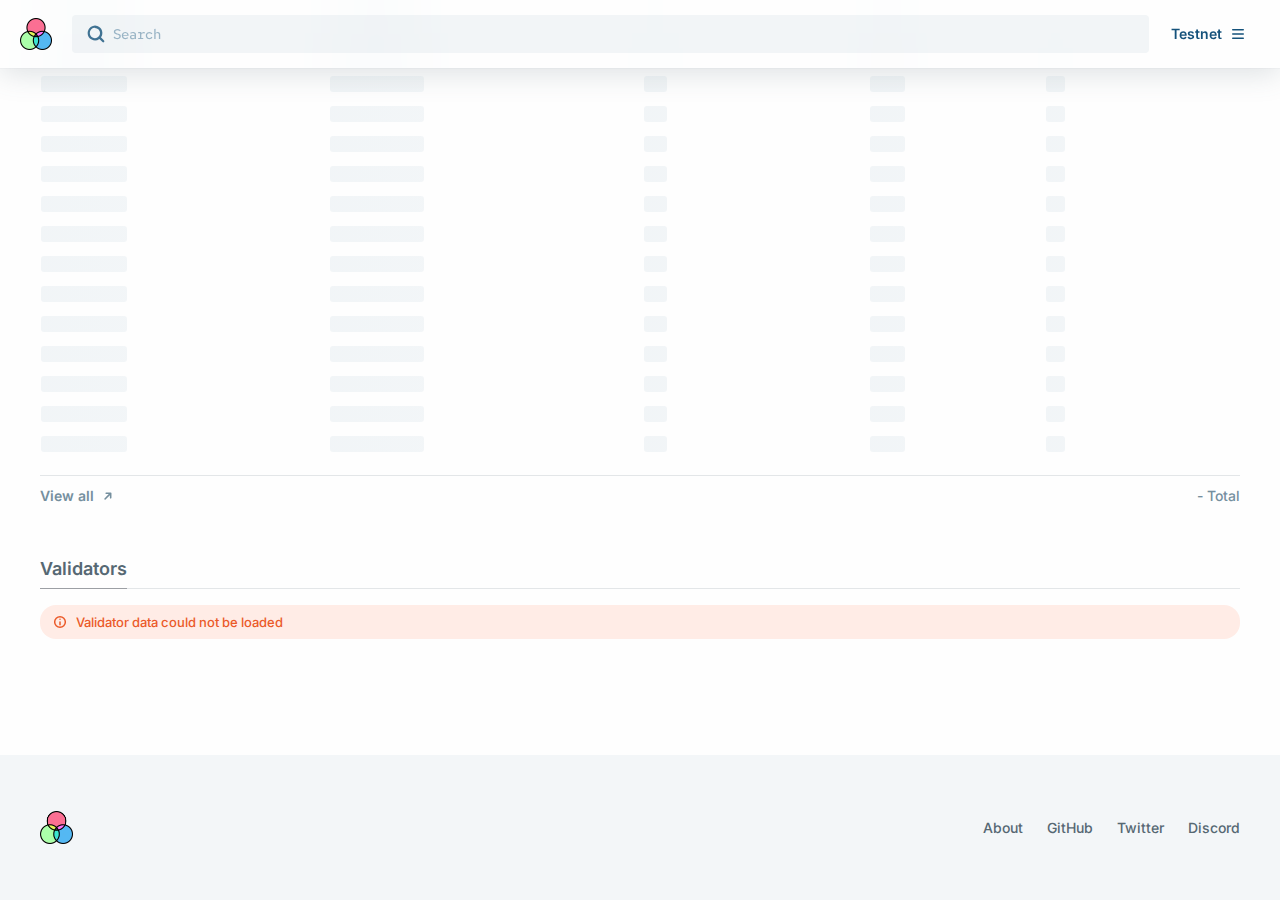The height and width of the screenshot is (900, 1280).
Task: Click the footer logo icon
Action: [x=57, y=828]
